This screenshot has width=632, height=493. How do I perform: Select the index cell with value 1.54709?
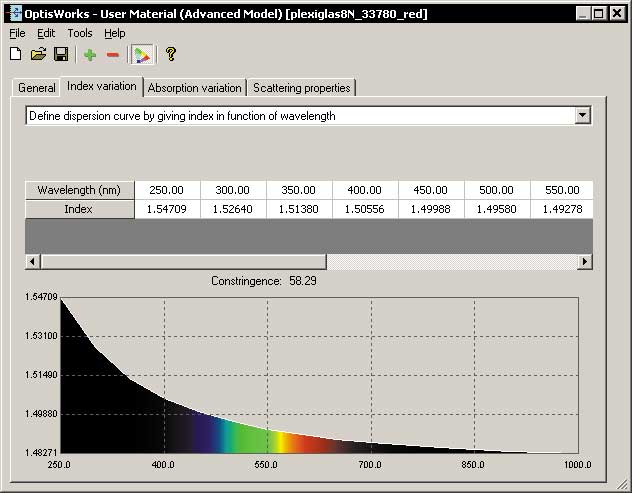click(168, 209)
